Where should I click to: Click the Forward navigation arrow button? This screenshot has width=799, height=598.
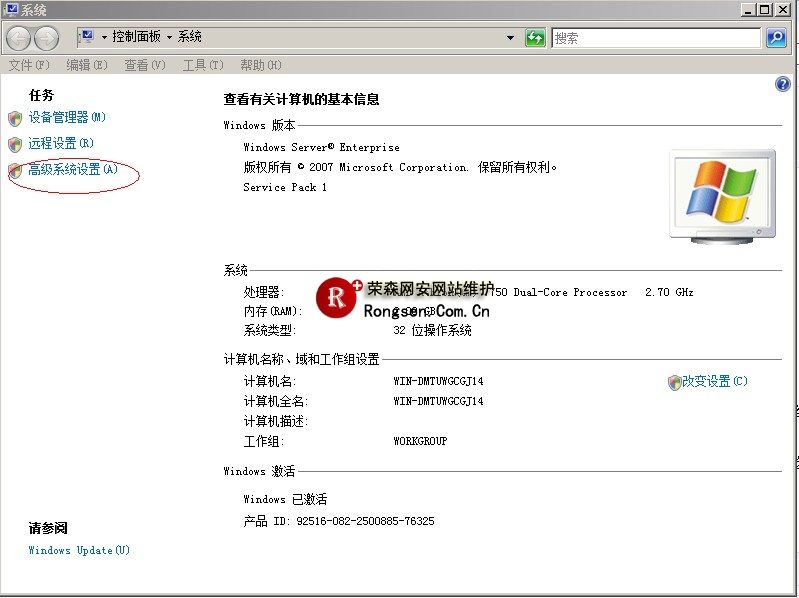[x=46, y=38]
